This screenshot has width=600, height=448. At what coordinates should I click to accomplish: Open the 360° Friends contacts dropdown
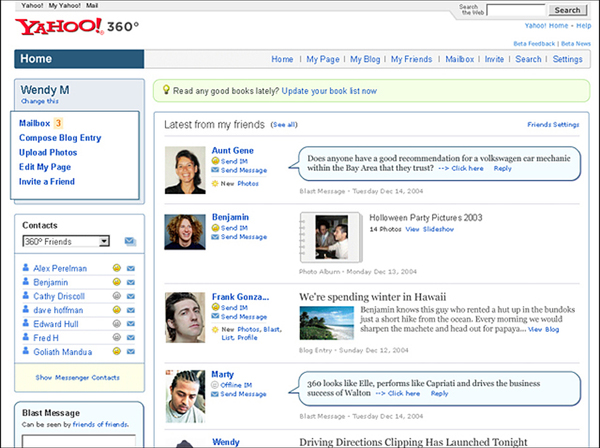66,242
